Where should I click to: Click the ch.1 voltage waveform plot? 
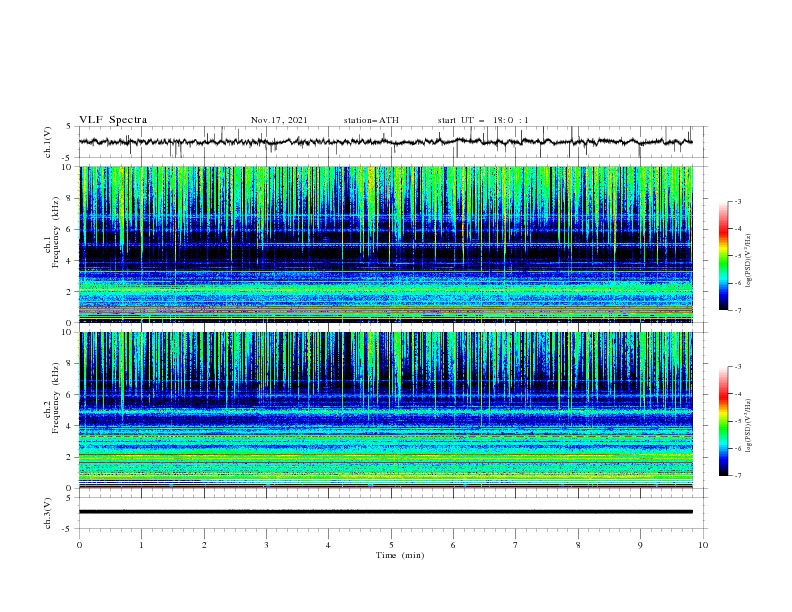(393, 142)
